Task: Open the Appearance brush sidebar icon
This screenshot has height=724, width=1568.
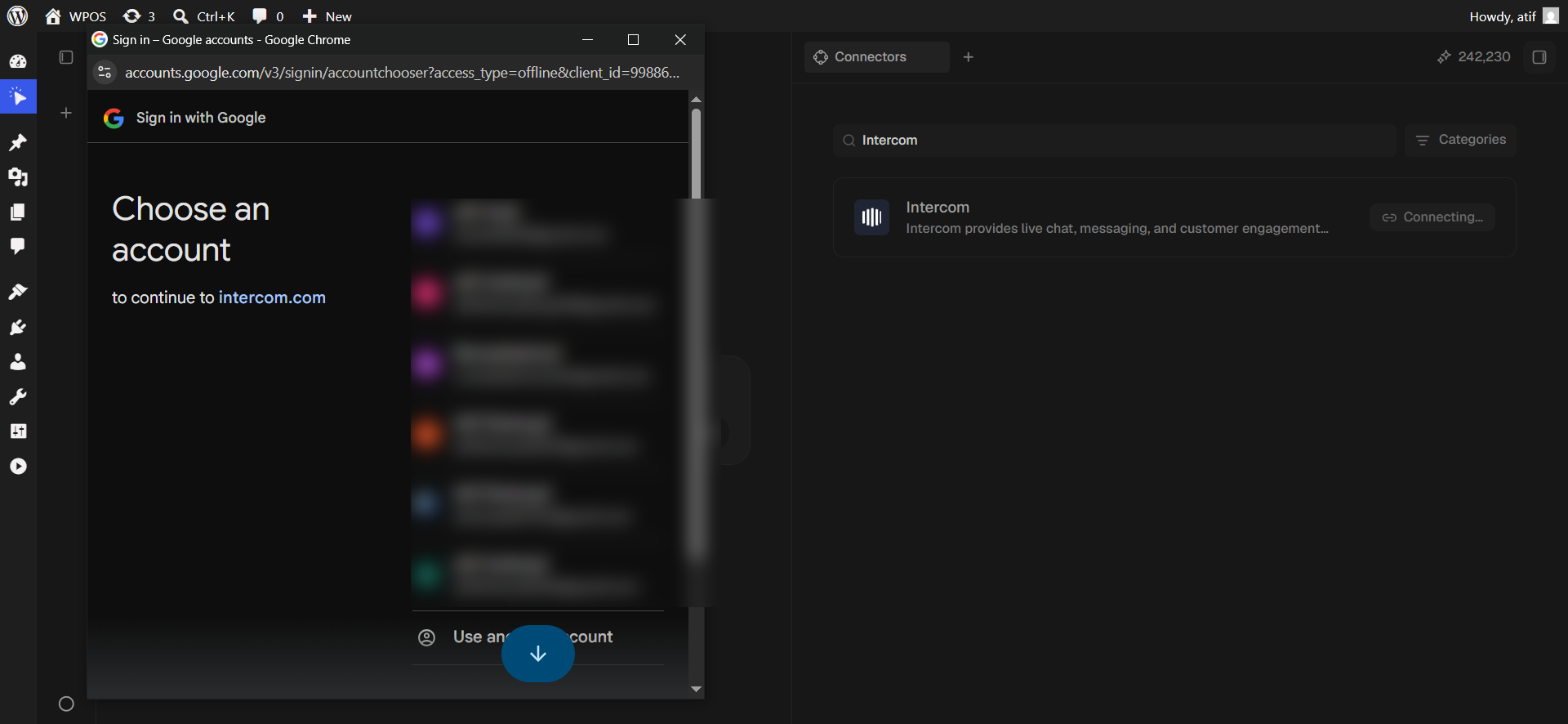Action: [18, 292]
